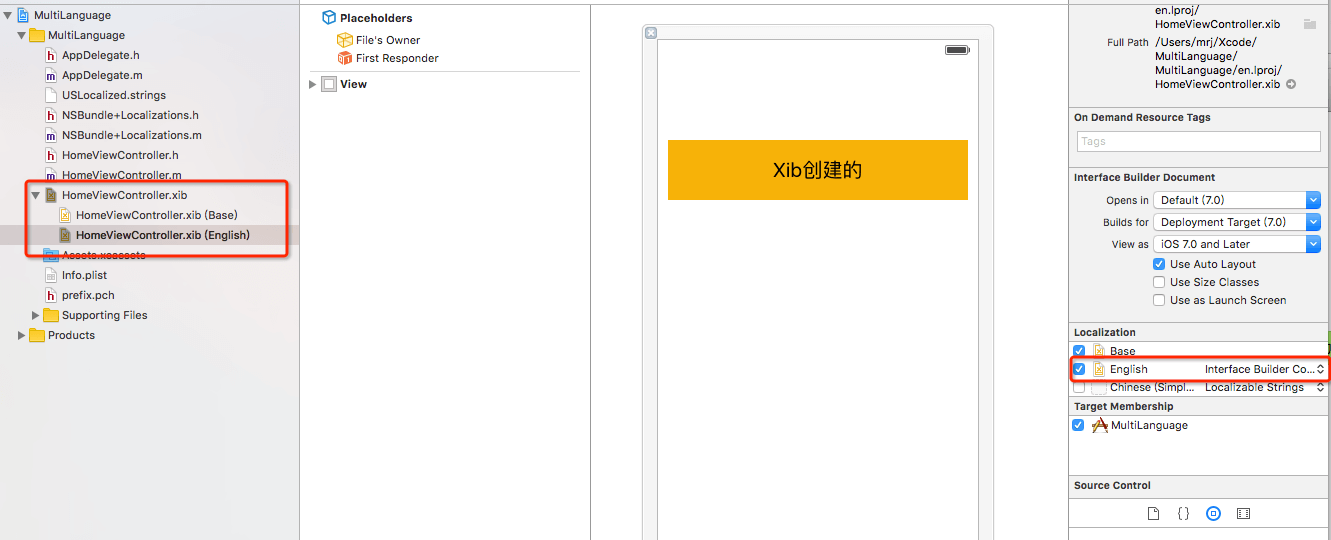Viewport: 1331px width, 540px height.
Task: Close the canvas view with X button
Action: 651,33
